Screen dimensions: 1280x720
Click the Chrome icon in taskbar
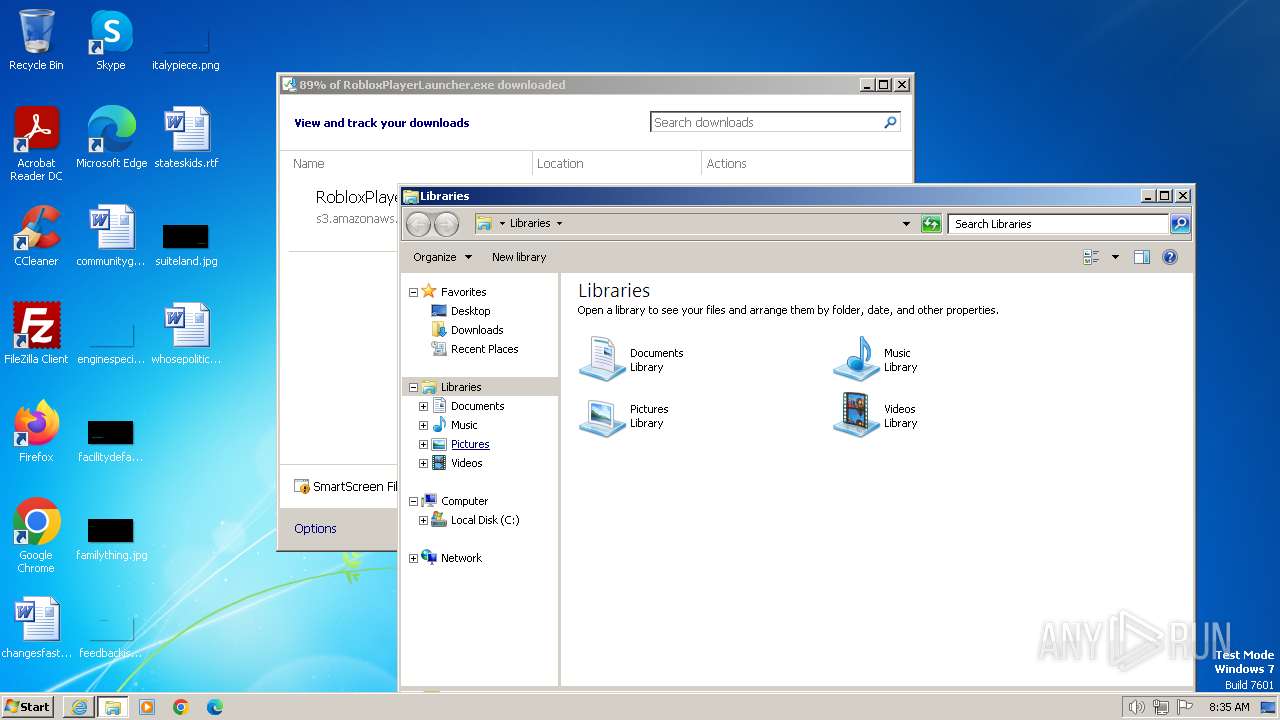point(181,707)
